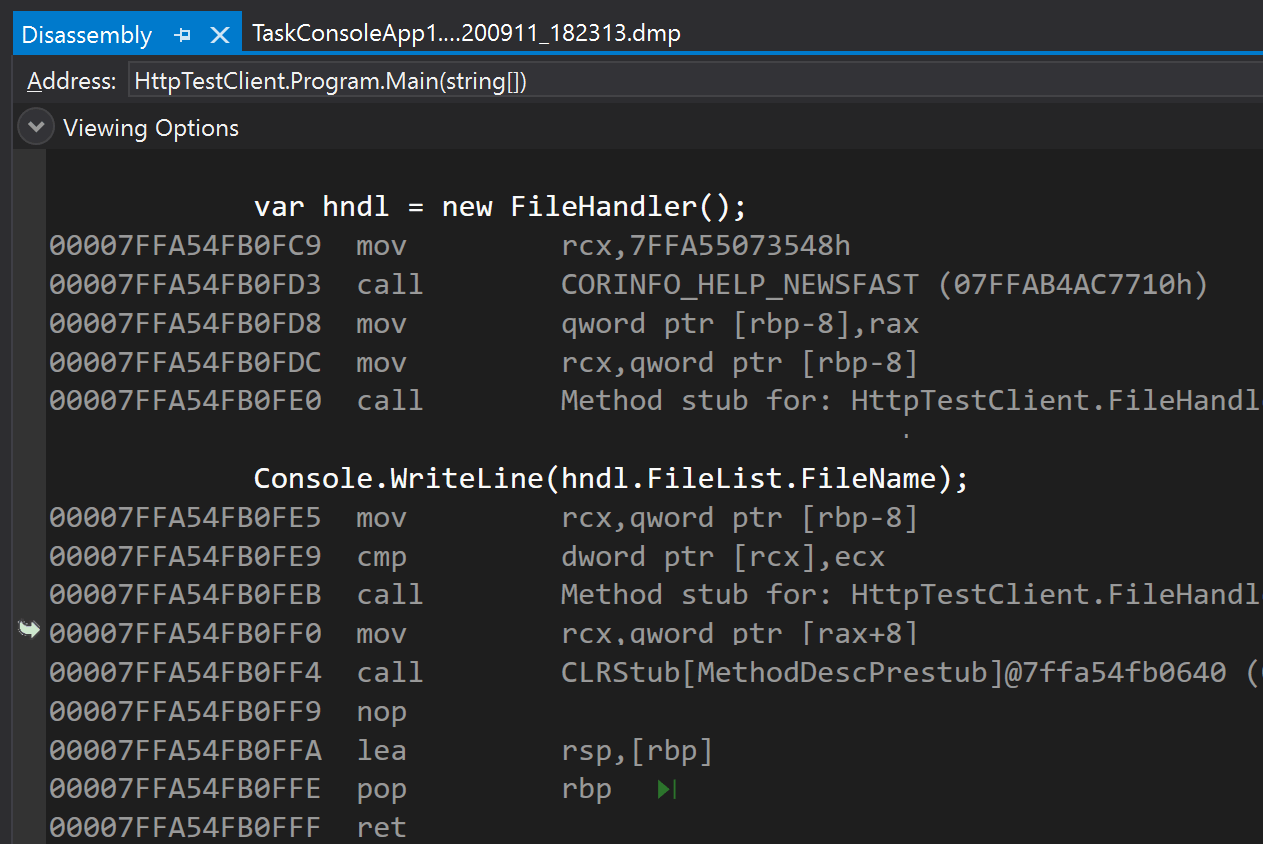Expand the Viewing Options section
Screen dimensions: 1264x844
click(151, 127)
